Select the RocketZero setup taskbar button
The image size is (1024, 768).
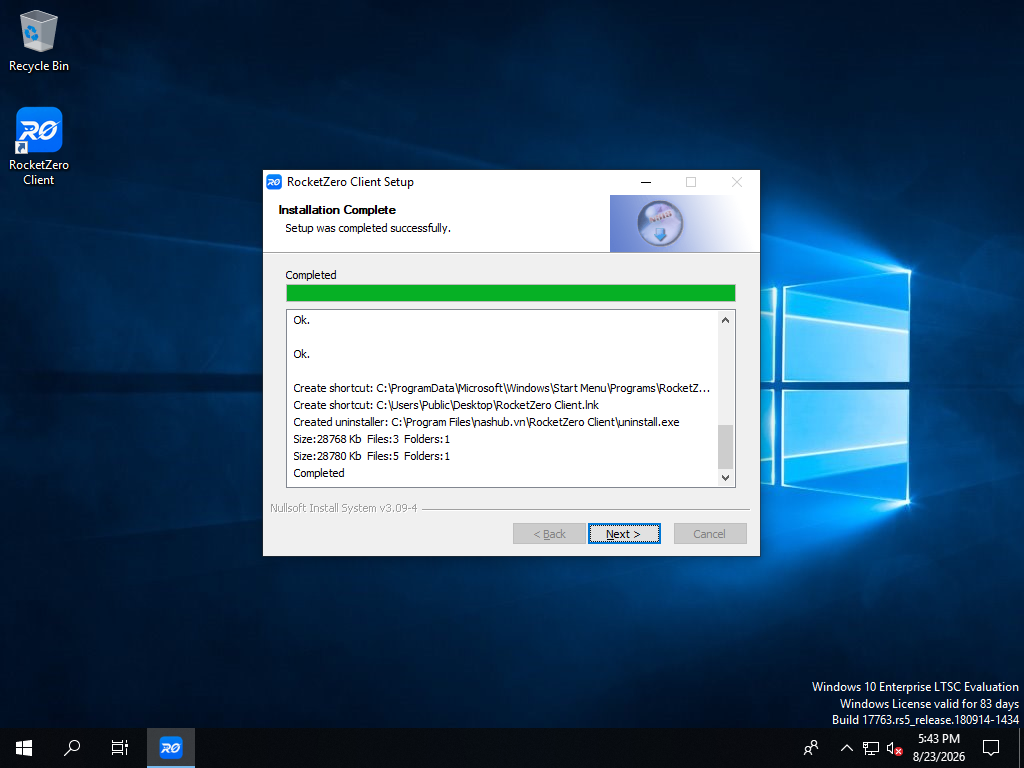point(170,748)
